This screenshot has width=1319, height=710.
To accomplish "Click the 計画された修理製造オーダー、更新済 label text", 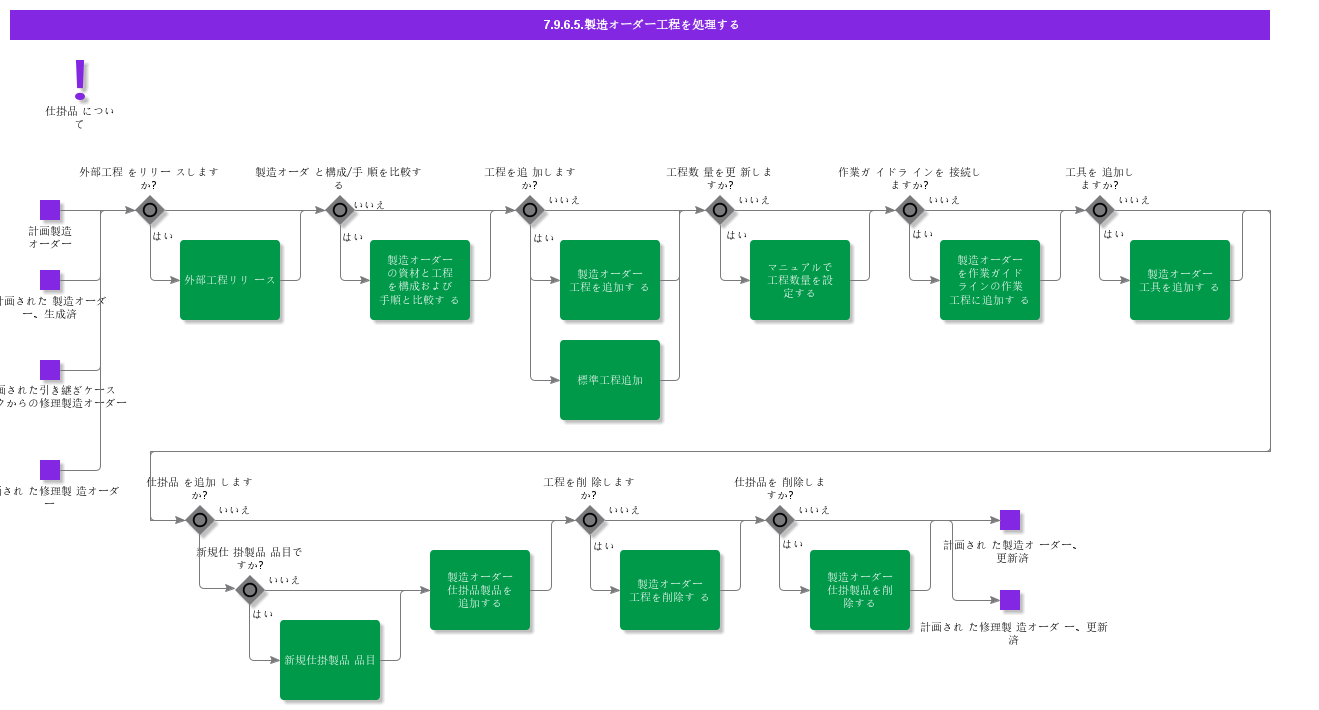I will click(1014, 633).
